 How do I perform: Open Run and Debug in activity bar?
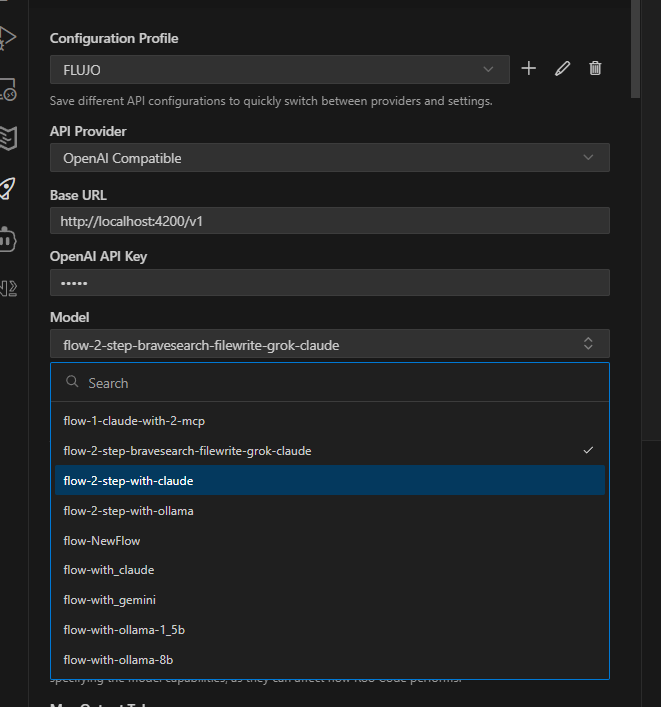(x=8, y=39)
